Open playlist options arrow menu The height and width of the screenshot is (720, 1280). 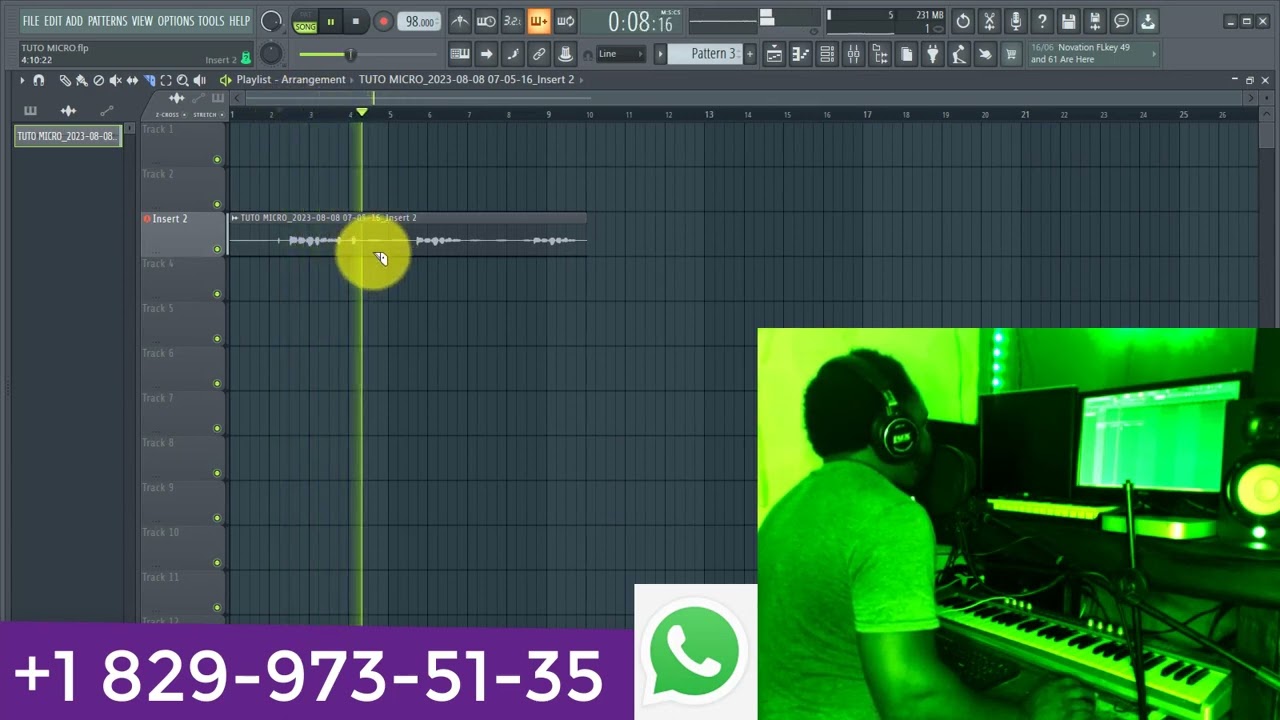[22, 80]
